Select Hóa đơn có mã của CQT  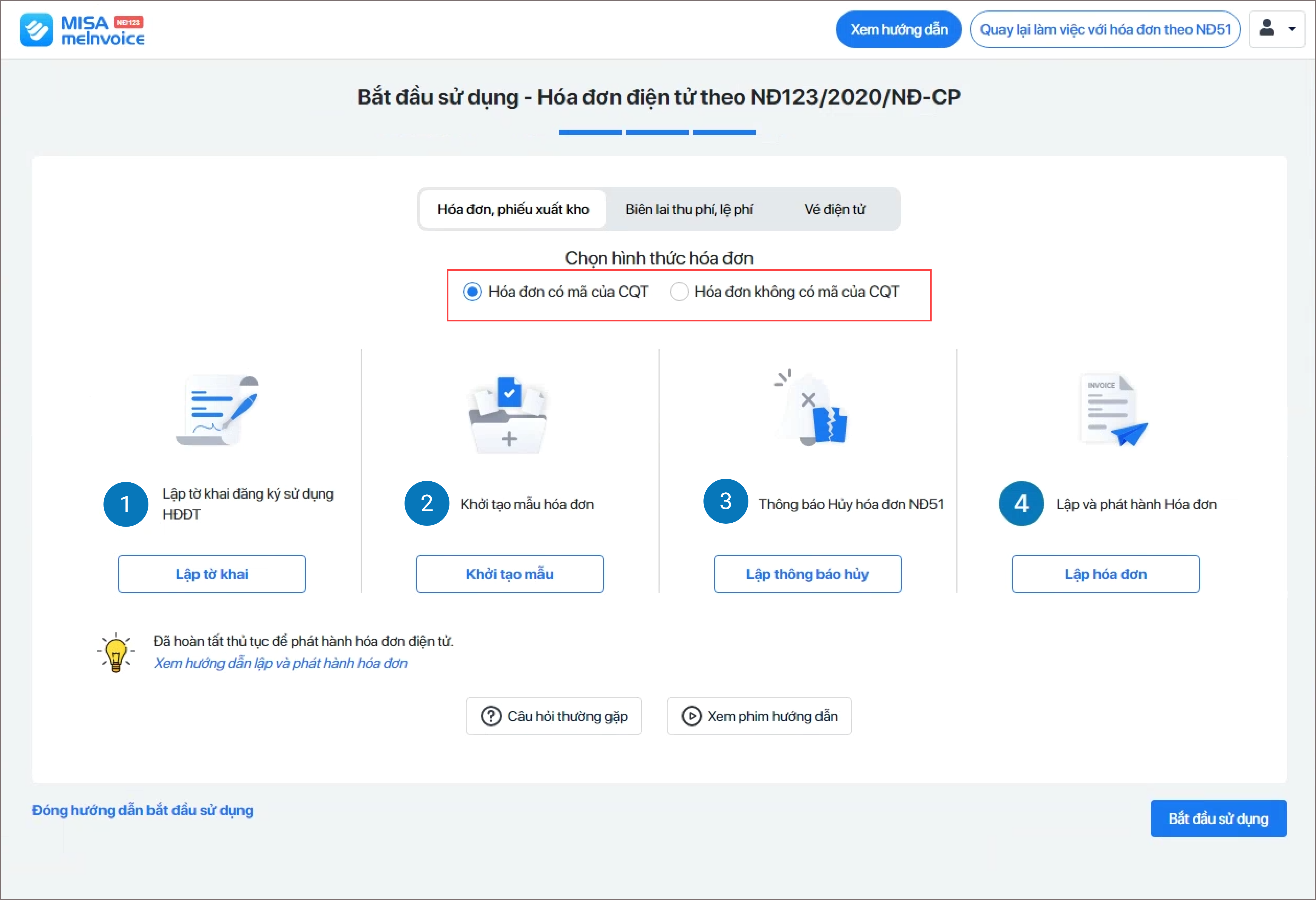tap(472, 292)
